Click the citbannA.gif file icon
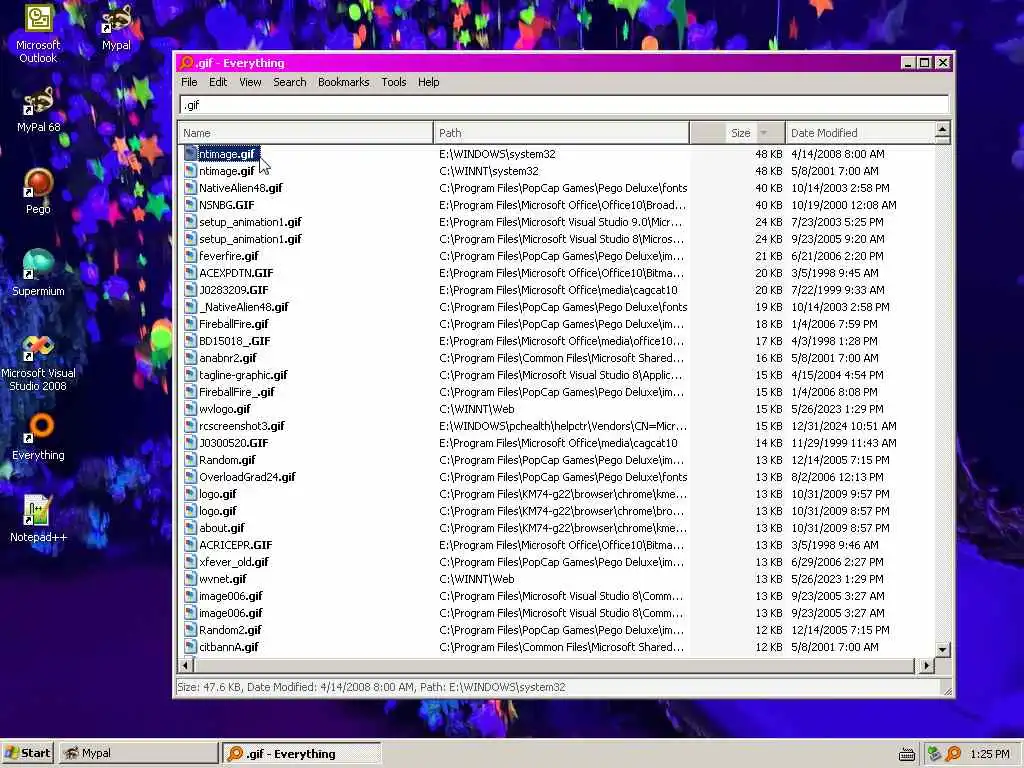 (x=190, y=647)
